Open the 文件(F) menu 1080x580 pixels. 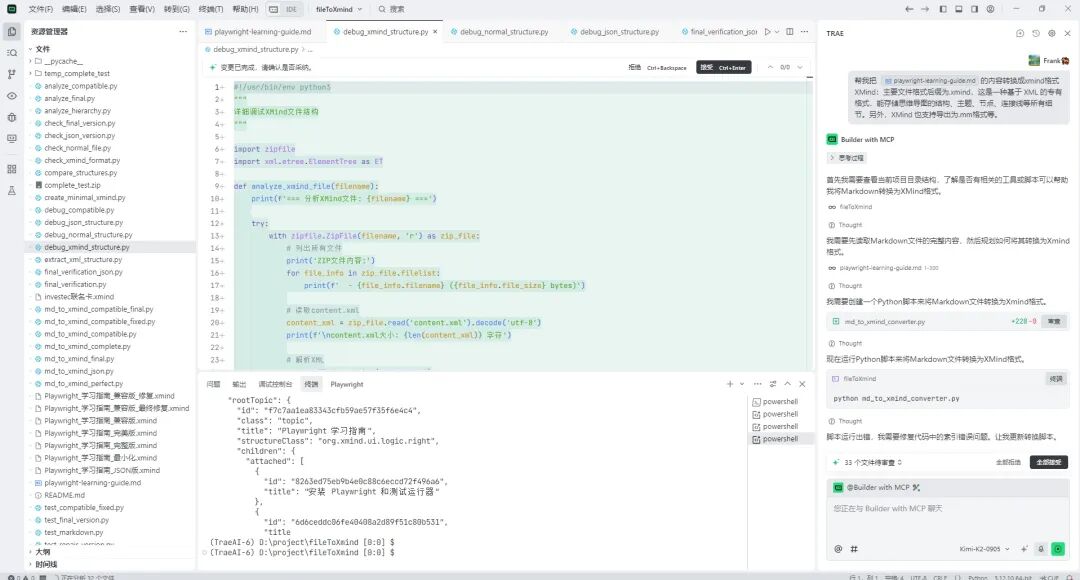point(41,9)
